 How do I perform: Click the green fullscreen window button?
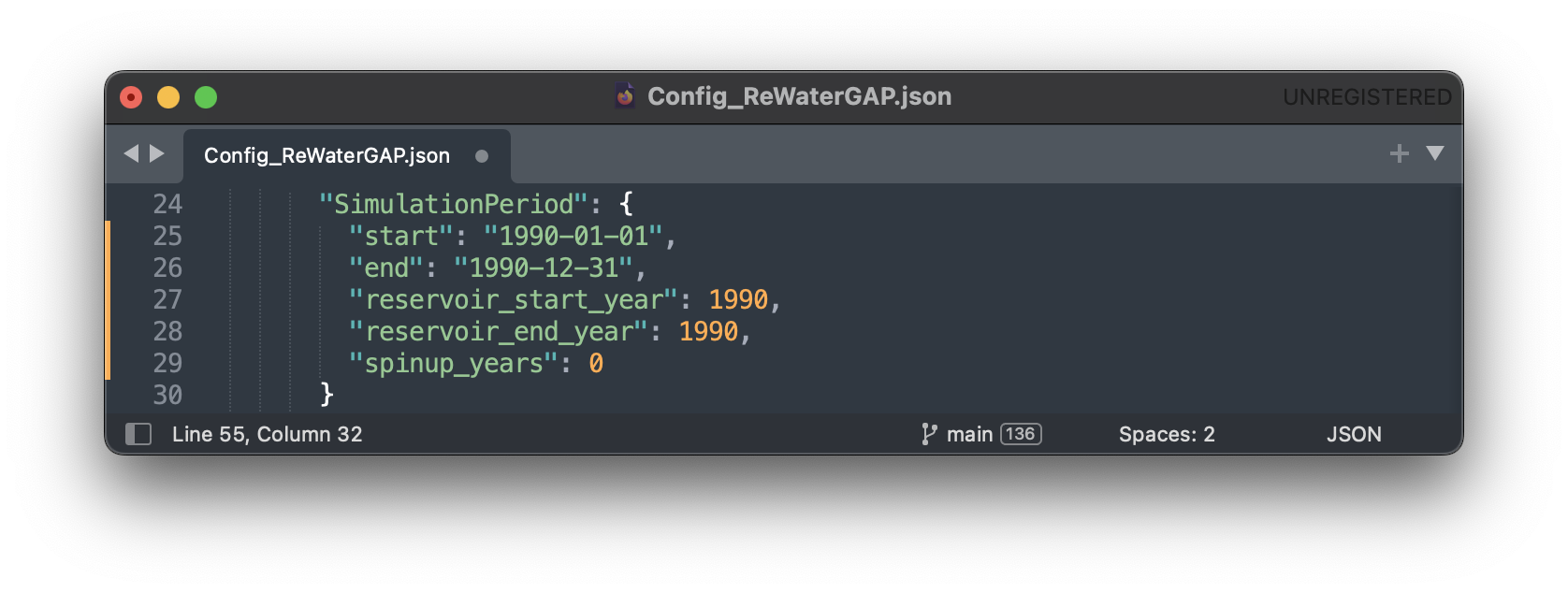point(206,97)
